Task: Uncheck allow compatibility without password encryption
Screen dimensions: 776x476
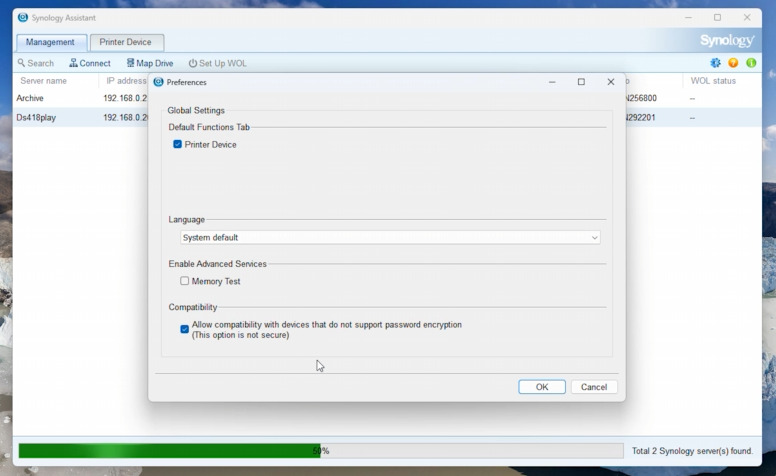Action: tap(185, 329)
